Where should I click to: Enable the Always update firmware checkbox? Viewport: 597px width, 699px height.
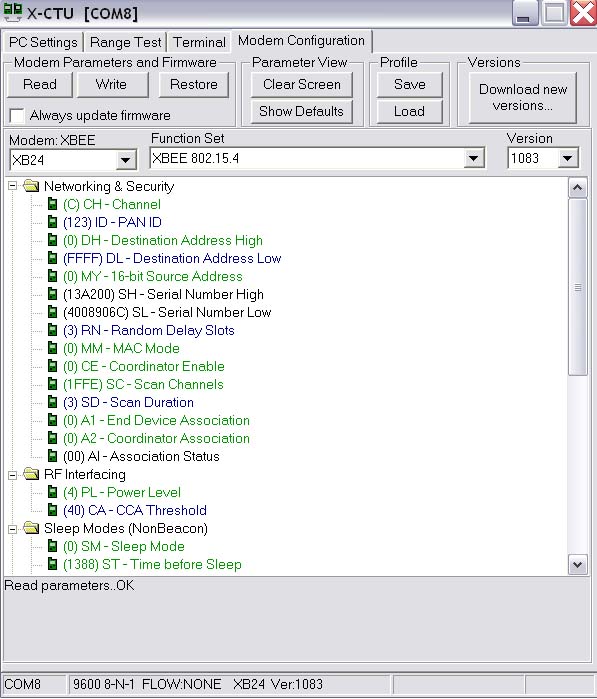point(17,115)
